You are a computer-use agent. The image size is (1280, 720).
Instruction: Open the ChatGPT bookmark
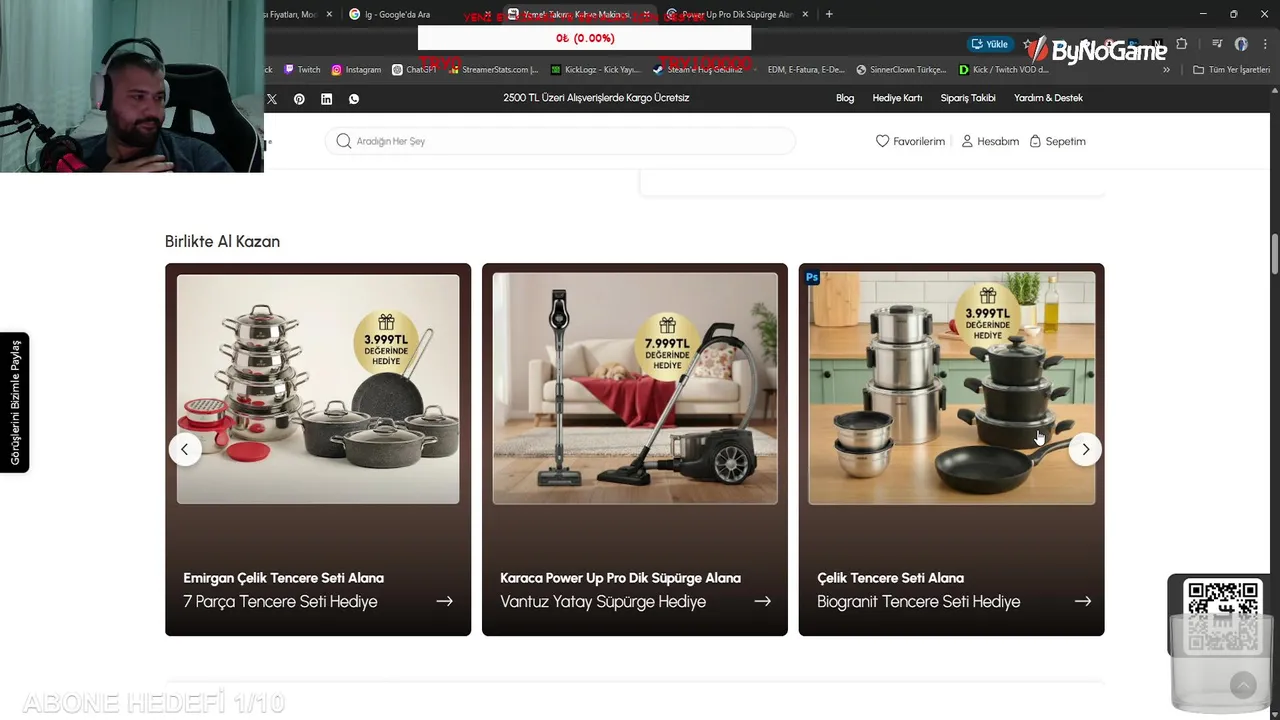414,70
